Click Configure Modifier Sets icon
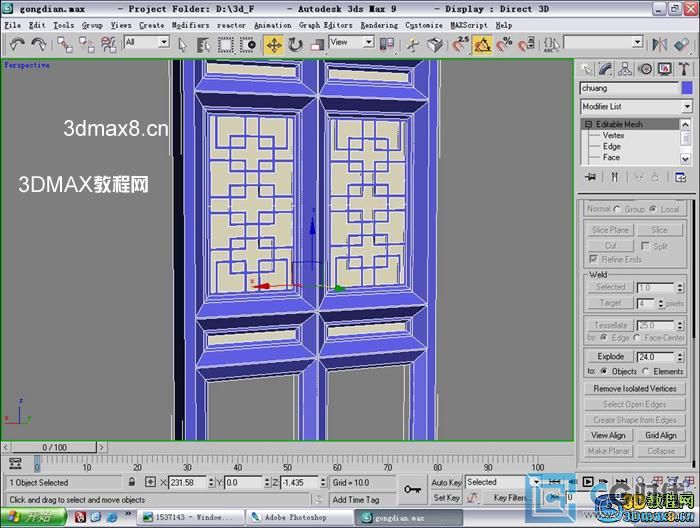The image size is (700, 528). [x=680, y=177]
